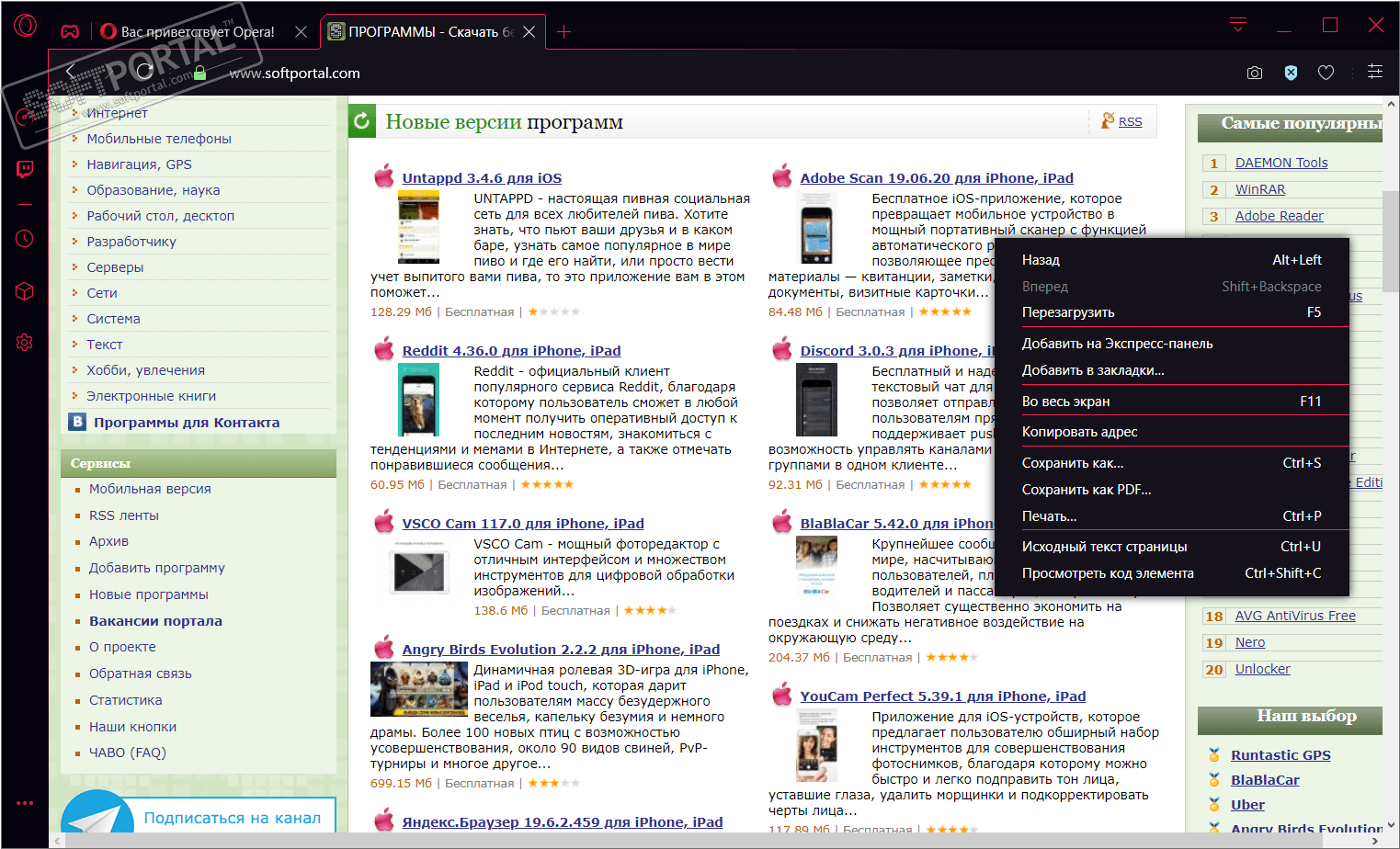1400x849 pixels.
Task: Open 'Яндекс.Браузер 19.6.2.459' link
Action: coord(563,822)
